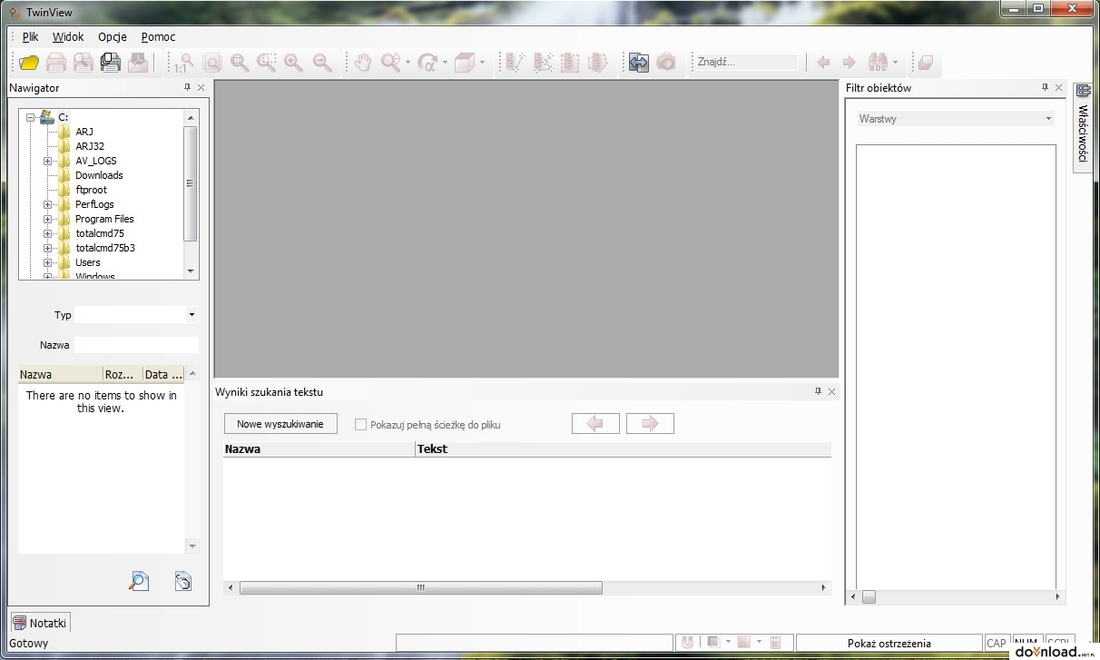Image resolution: width=1100 pixels, height=660 pixels.
Task: Sort search results by Tekst column
Action: (x=623, y=449)
